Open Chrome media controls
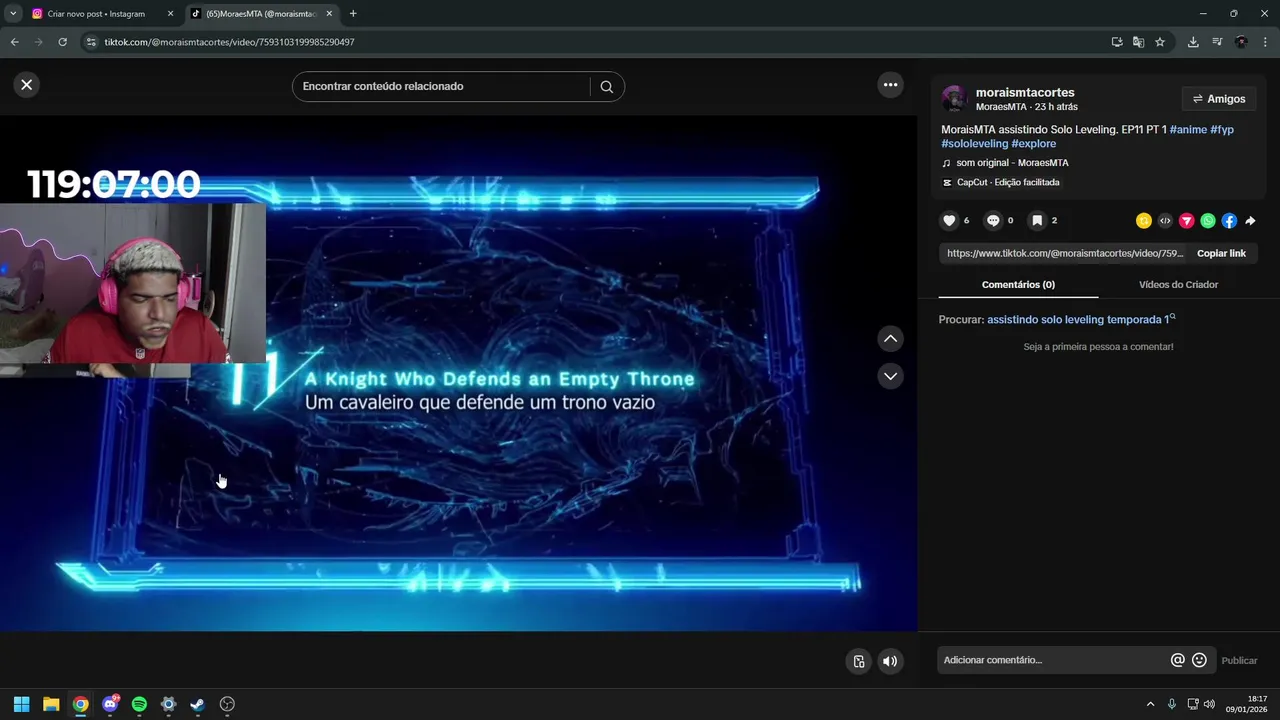This screenshot has height=720, width=1280. pos(1217,42)
